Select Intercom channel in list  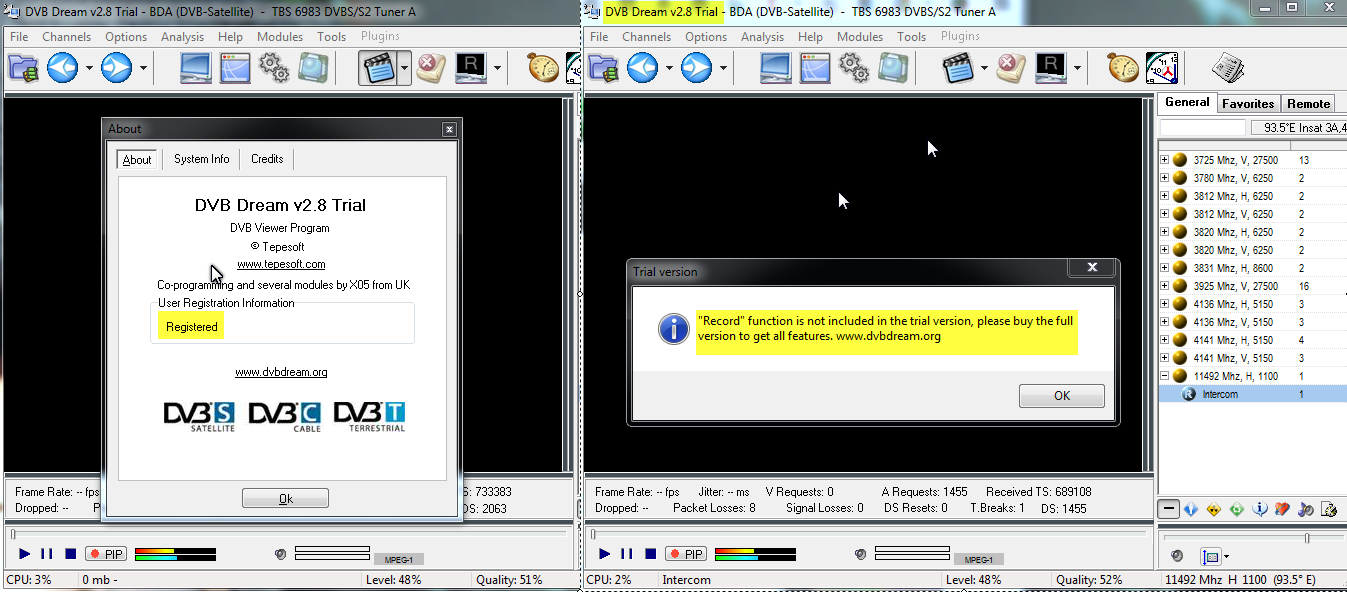1252,394
